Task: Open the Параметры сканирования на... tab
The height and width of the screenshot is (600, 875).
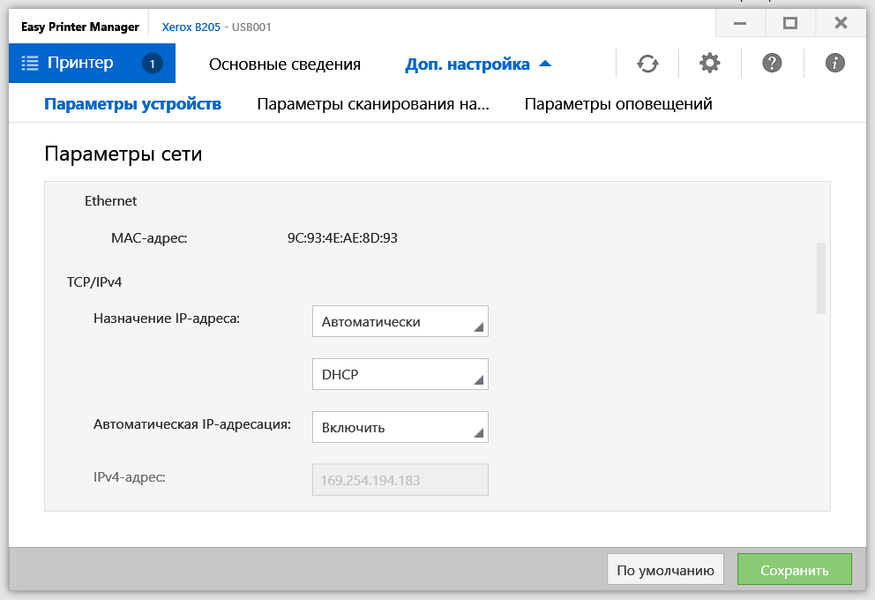Action: click(373, 104)
